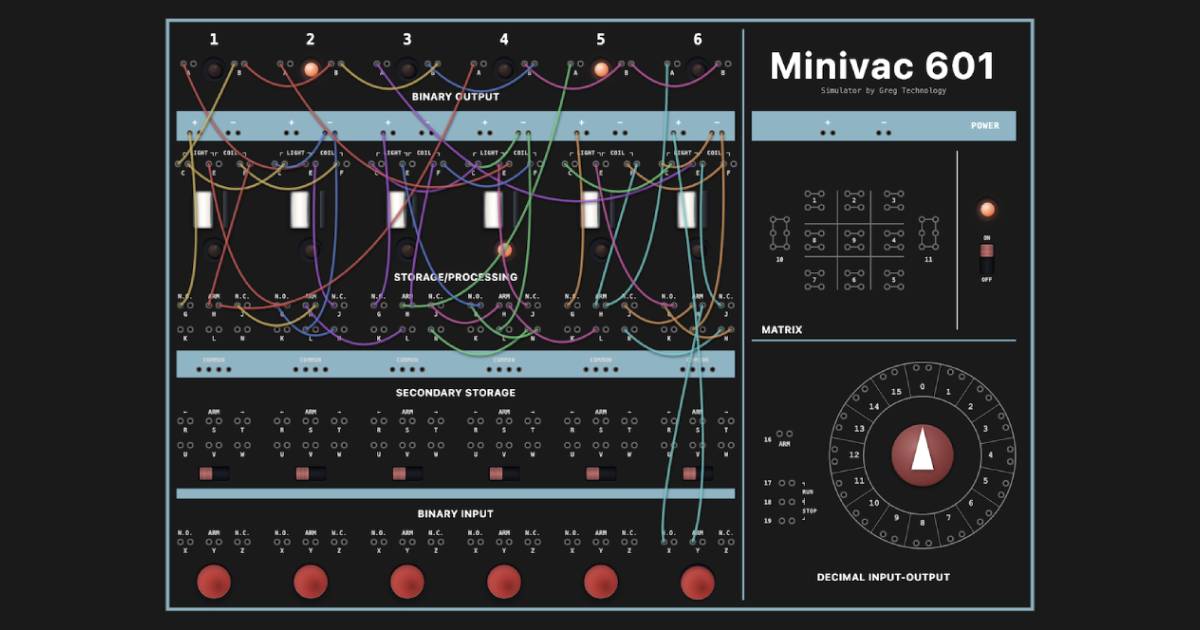The image size is (1200, 630).
Task: Toggle secondary storage slide switch 5
Action: [600, 473]
